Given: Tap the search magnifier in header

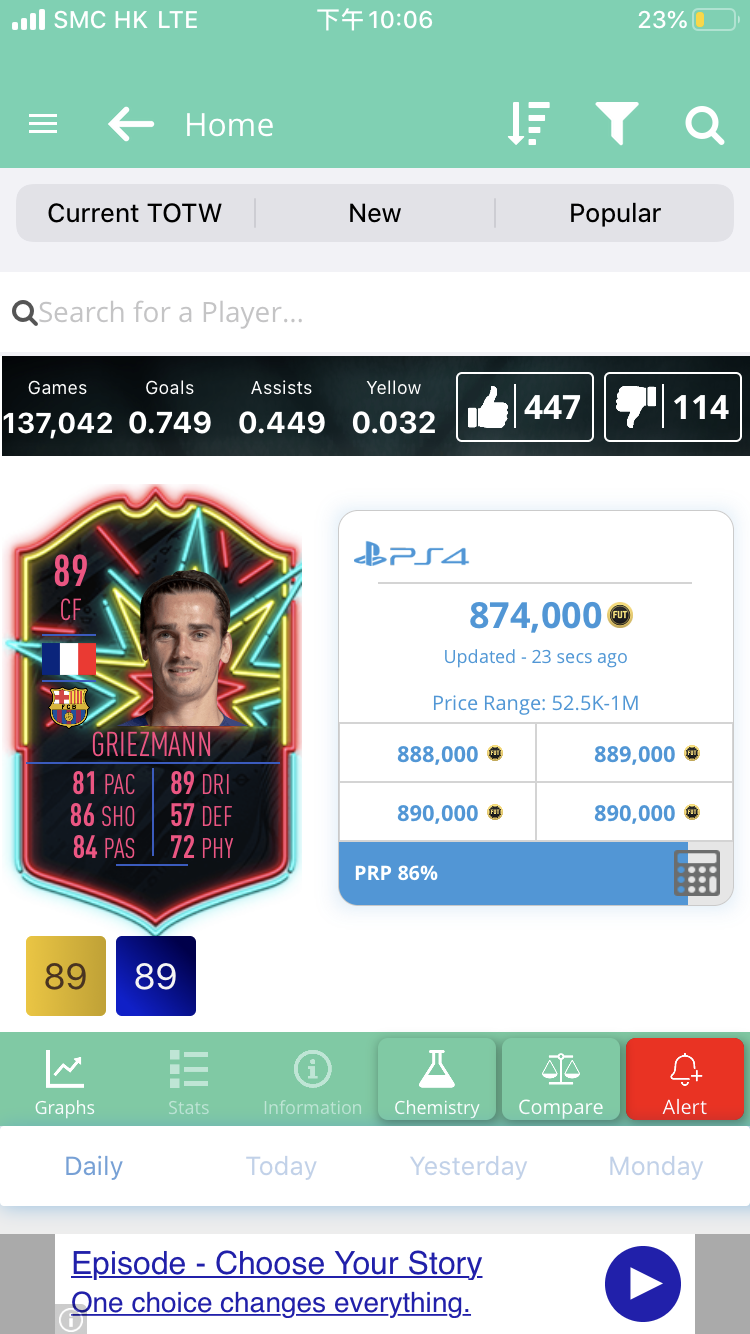Looking at the screenshot, I should click(704, 125).
